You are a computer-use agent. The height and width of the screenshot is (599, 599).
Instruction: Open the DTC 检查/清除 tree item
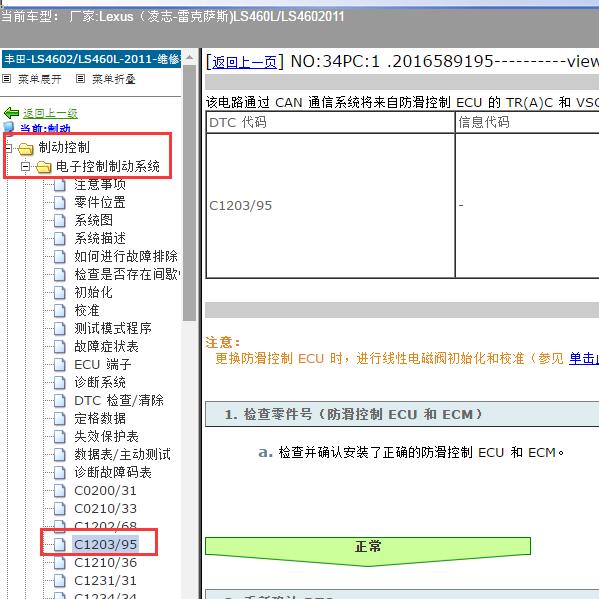coord(119,400)
